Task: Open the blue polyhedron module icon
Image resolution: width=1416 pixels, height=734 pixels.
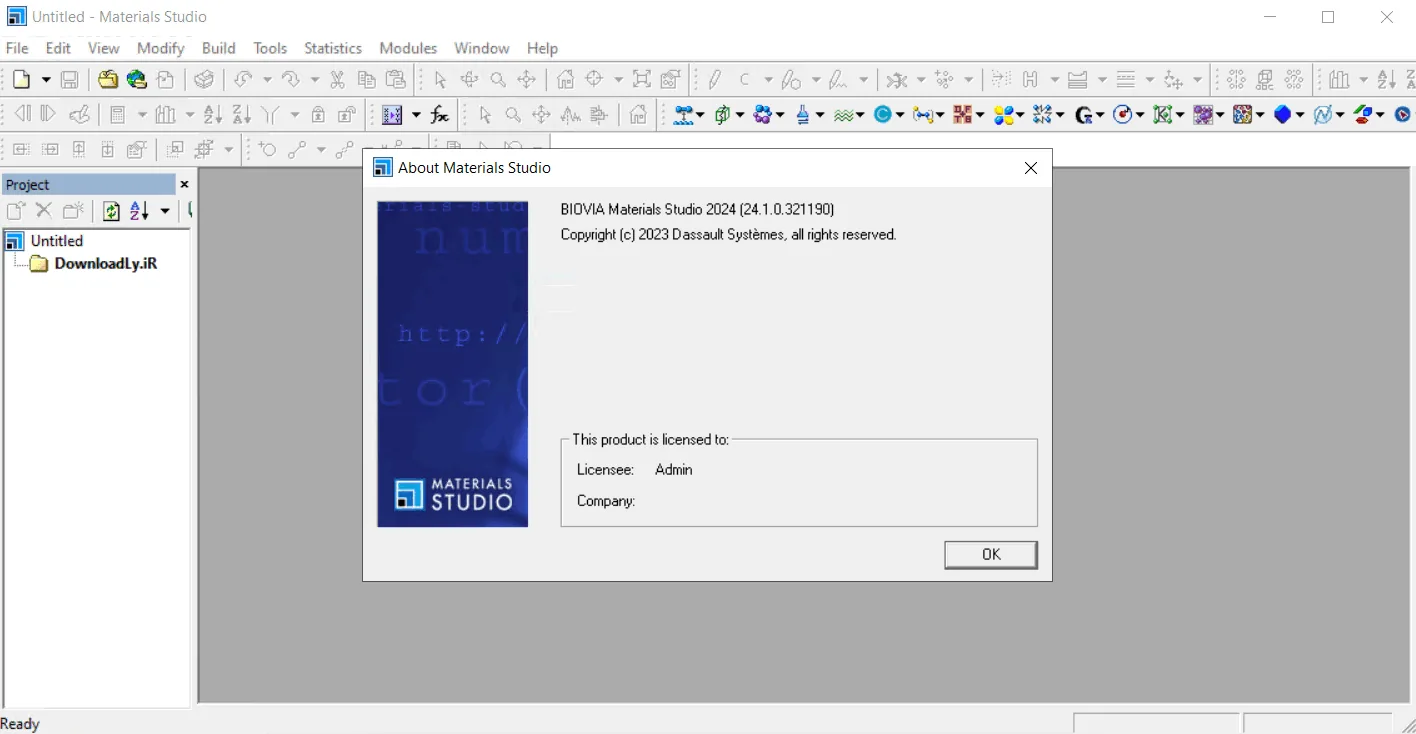Action: click(1283, 115)
